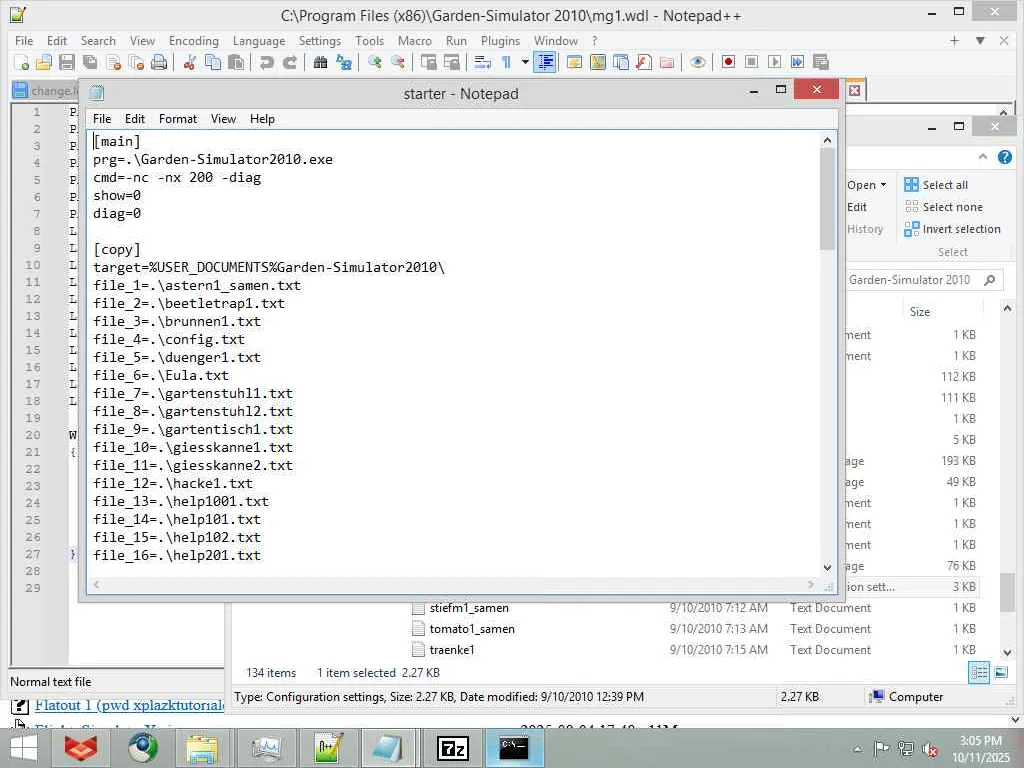This screenshot has height=768, width=1024.
Task: Click Playback macro icon
Action: click(x=775, y=62)
